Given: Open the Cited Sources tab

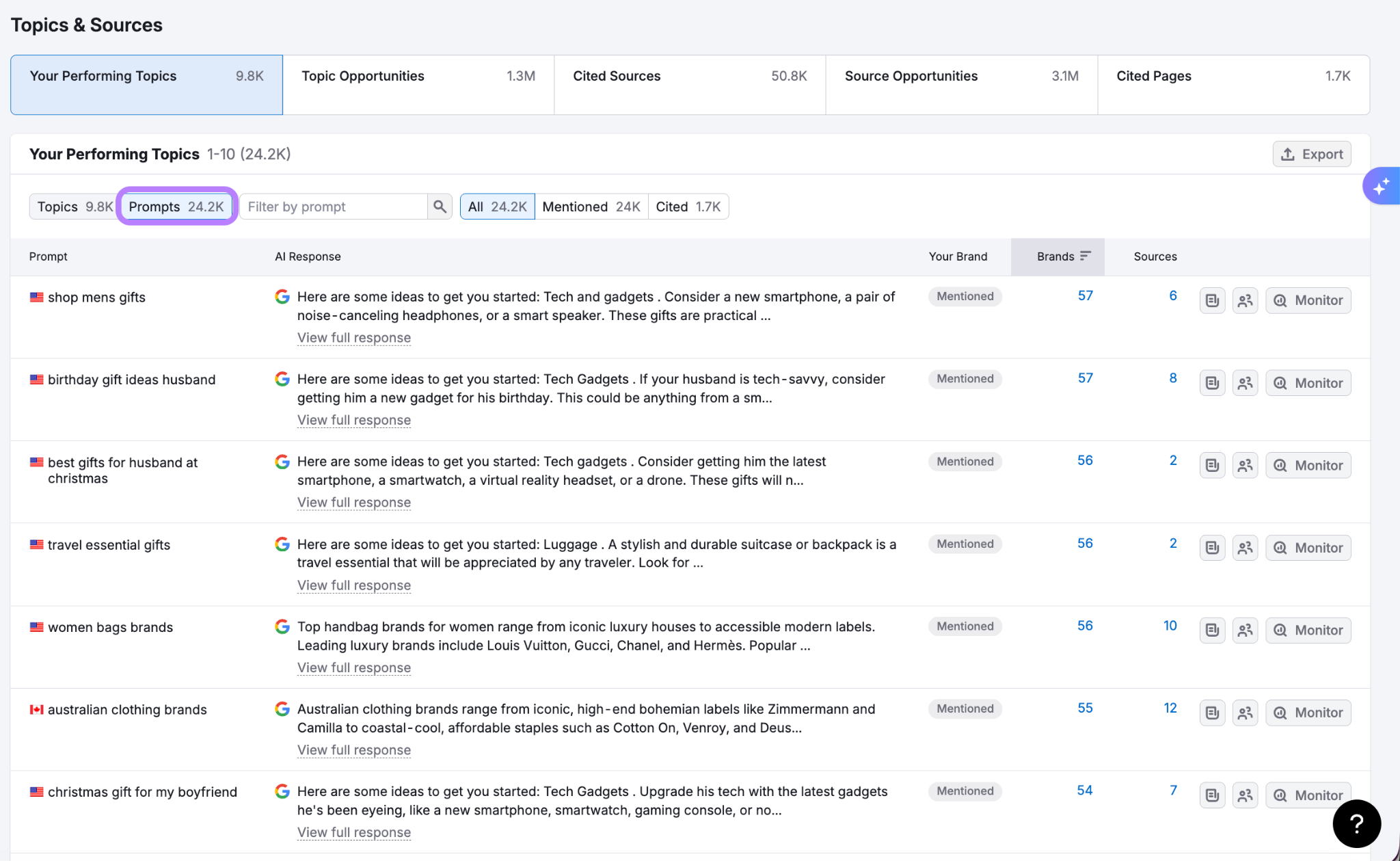Looking at the screenshot, I should 690,85.
